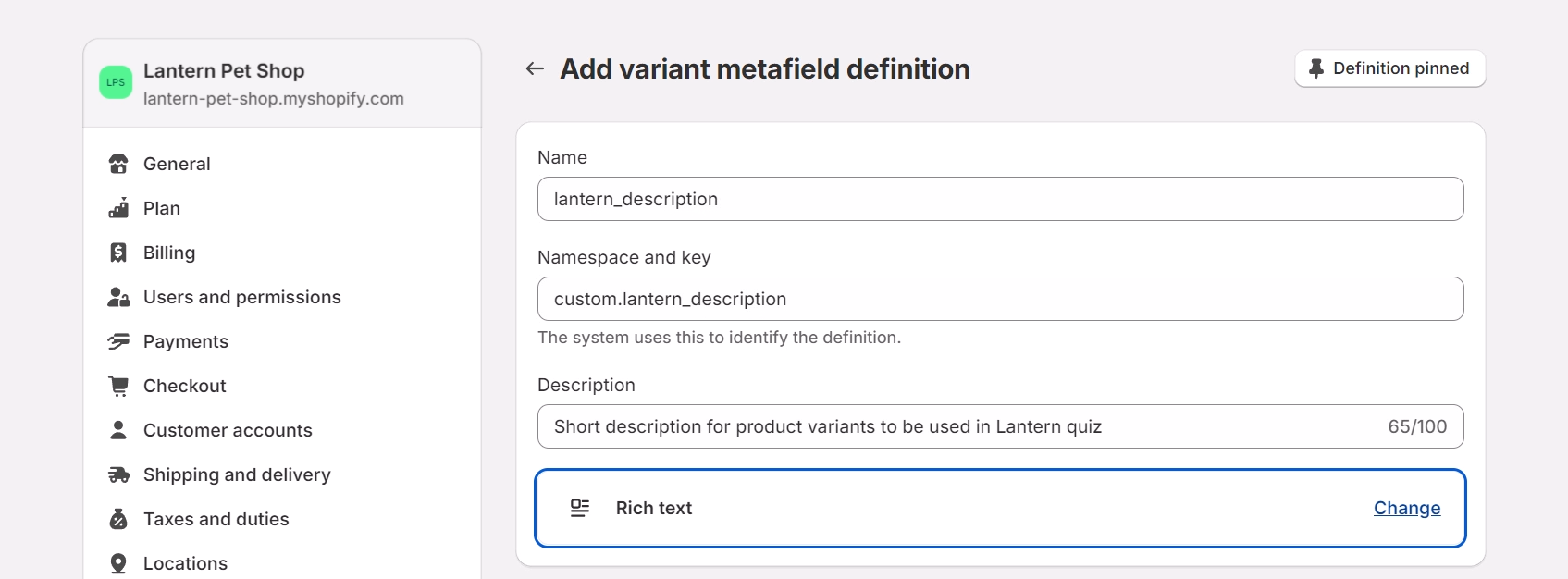
Task: Click the Billing receipt icon
Action: (118, 253)
